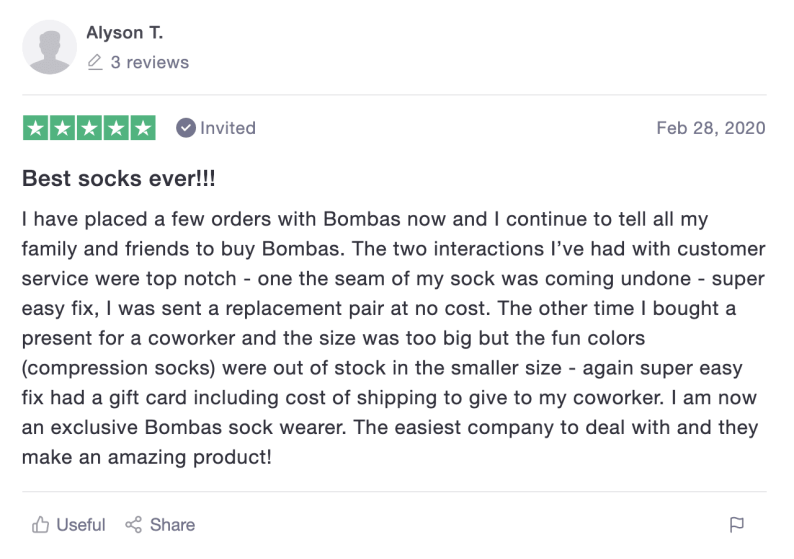Open the "Best socks ever!!!" review title

(119, 180)
